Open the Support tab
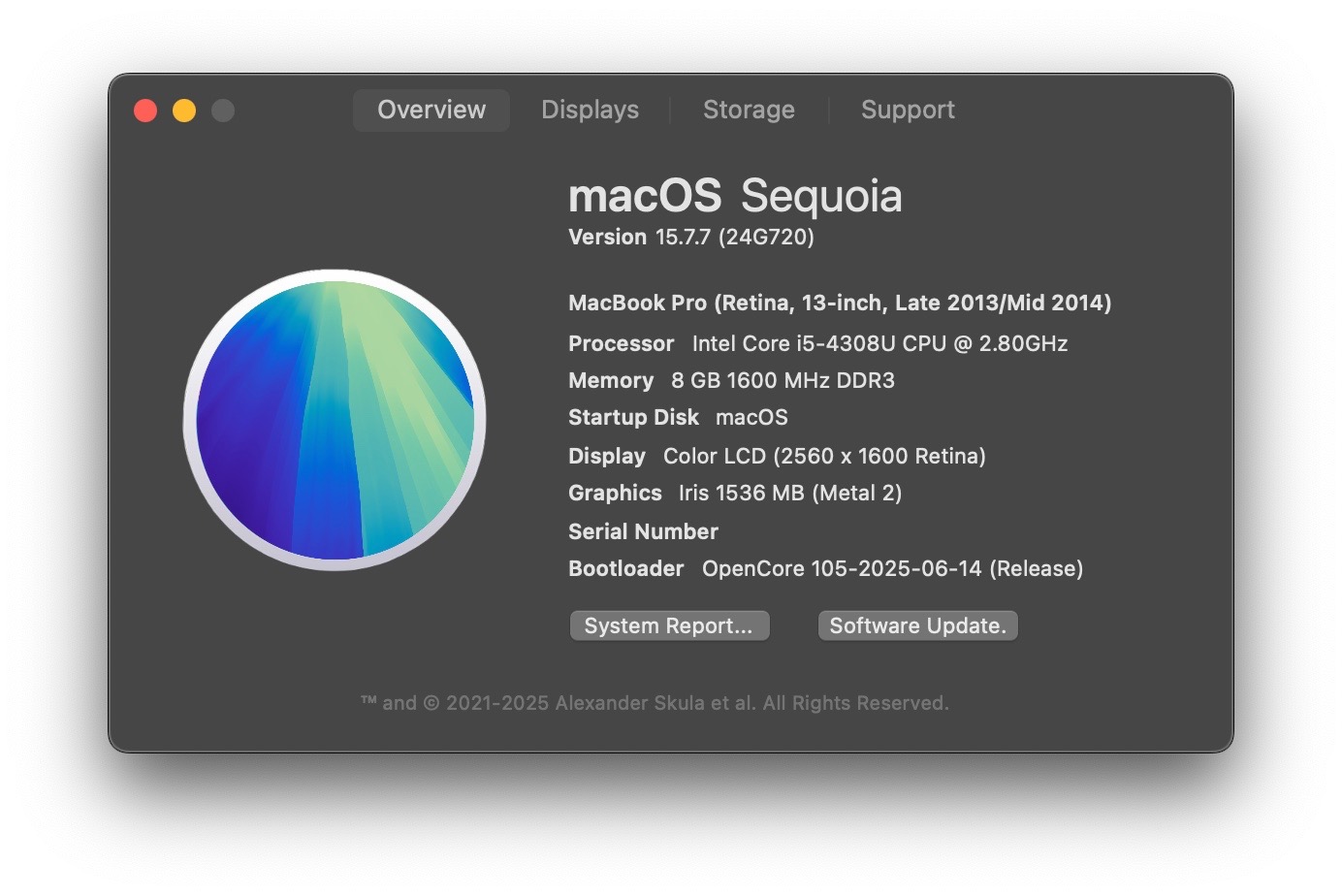Viewport: 1342px width, 896px height. (908, 111)
